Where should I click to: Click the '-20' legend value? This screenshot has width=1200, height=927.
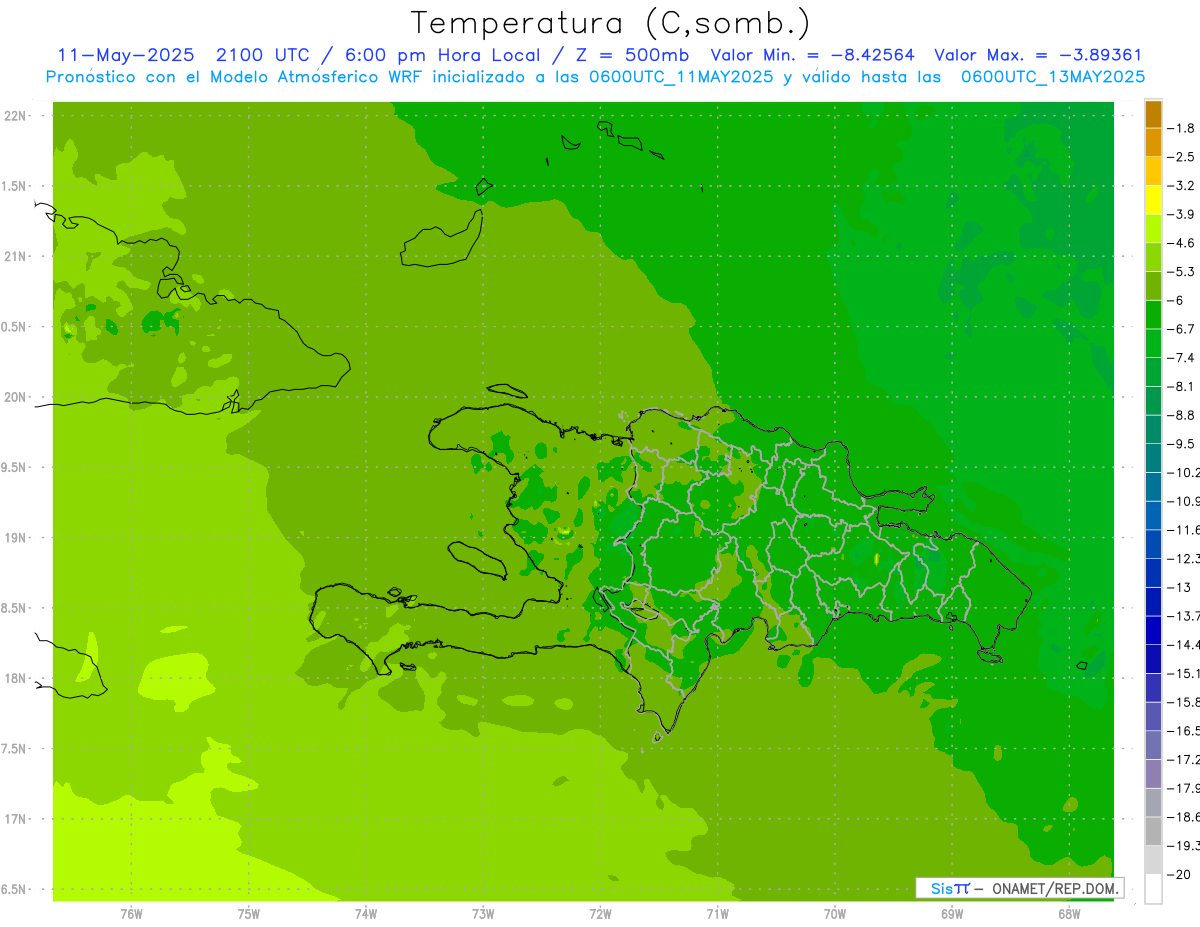pos(1179,874)
